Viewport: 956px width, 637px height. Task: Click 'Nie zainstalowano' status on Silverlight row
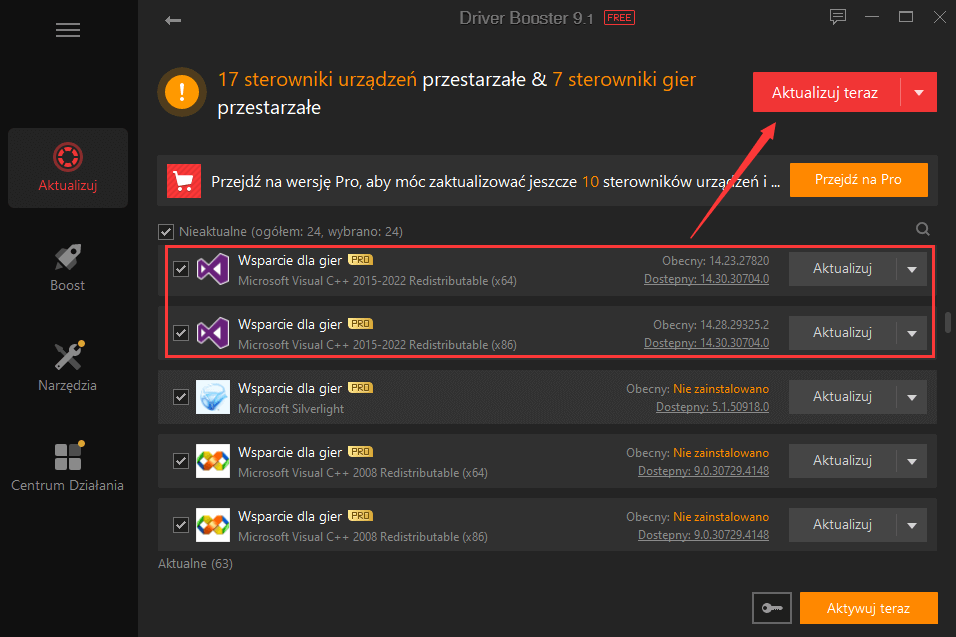721,389
